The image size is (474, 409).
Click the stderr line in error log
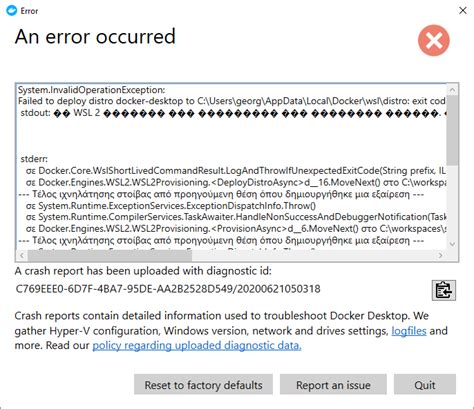(x=34, y=159)
